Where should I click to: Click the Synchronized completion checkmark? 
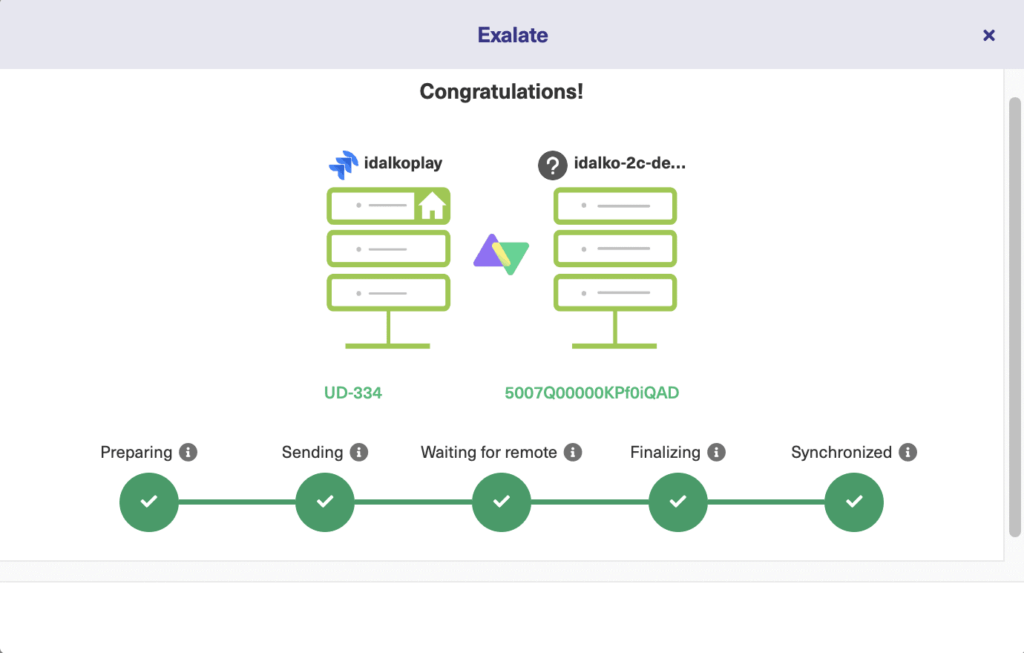pyautogui.click(x=854, y=502)
